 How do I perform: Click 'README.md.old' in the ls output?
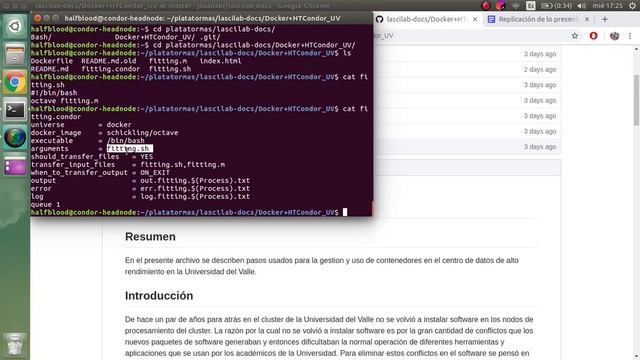(109, 61)
